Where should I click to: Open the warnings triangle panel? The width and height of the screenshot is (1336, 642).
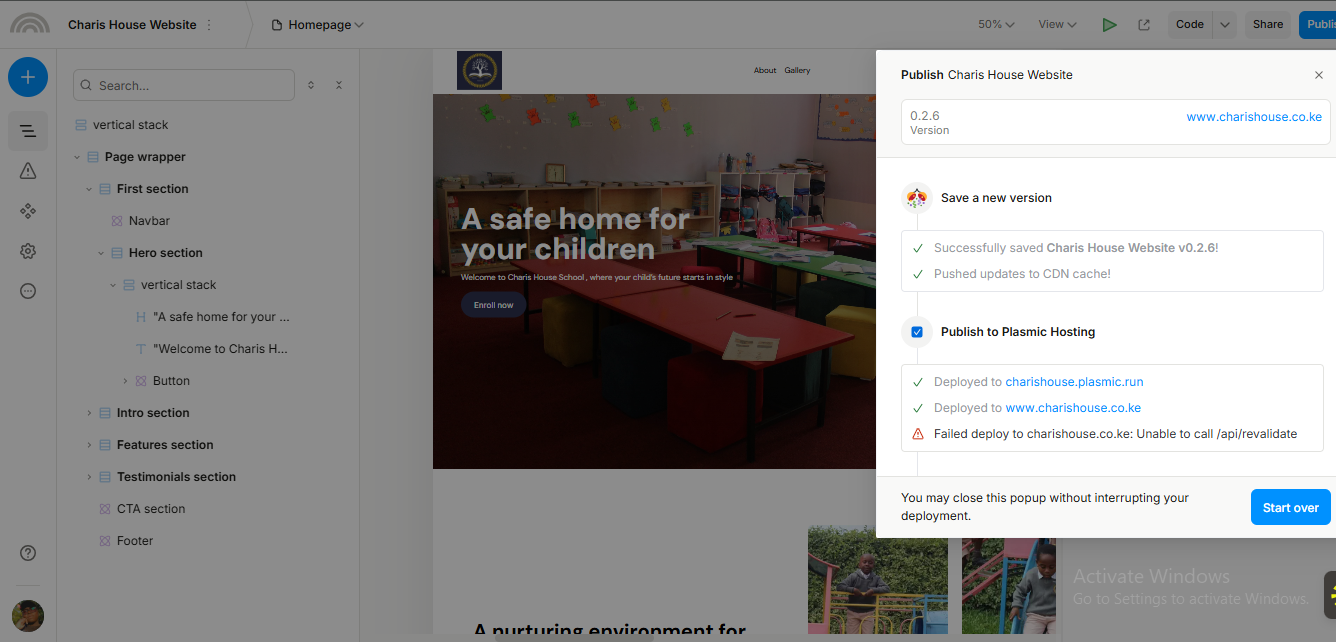point(28,171)
